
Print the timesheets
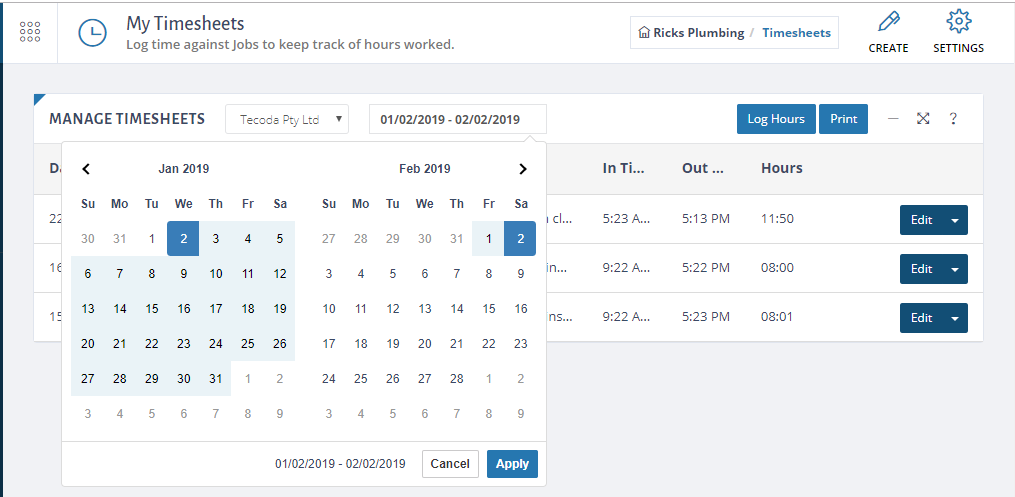(x=843, y=119)
